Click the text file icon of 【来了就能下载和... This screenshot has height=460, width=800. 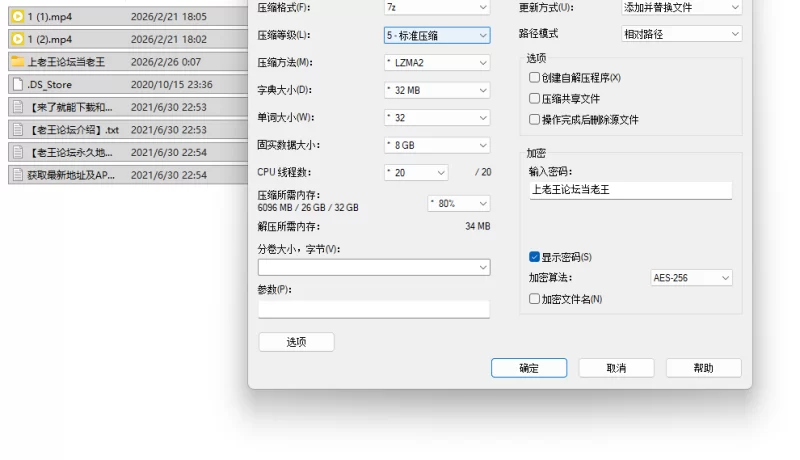[18, 107]
